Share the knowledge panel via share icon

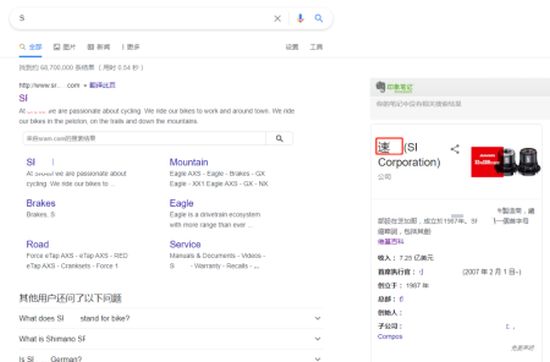[455, 149]
